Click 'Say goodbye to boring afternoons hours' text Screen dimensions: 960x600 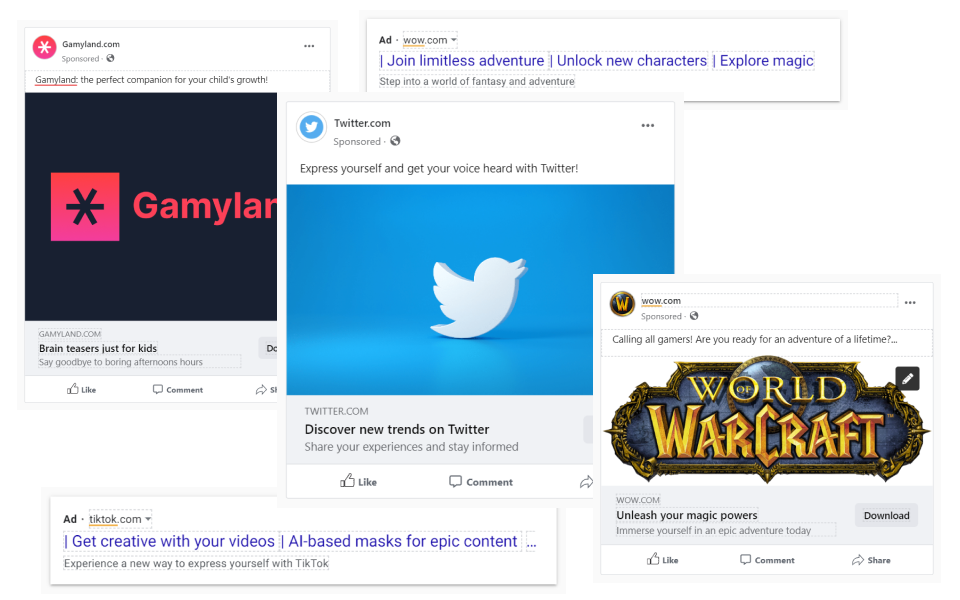121,362
